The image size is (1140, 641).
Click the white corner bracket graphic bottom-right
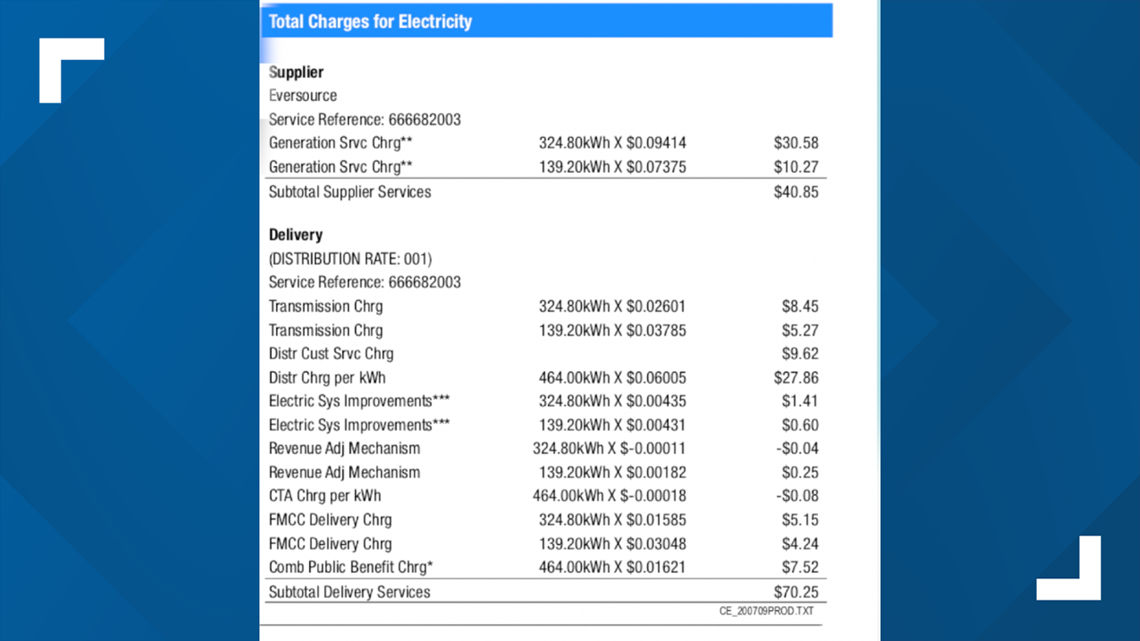pyautogui.click(x=1069, y=568)
